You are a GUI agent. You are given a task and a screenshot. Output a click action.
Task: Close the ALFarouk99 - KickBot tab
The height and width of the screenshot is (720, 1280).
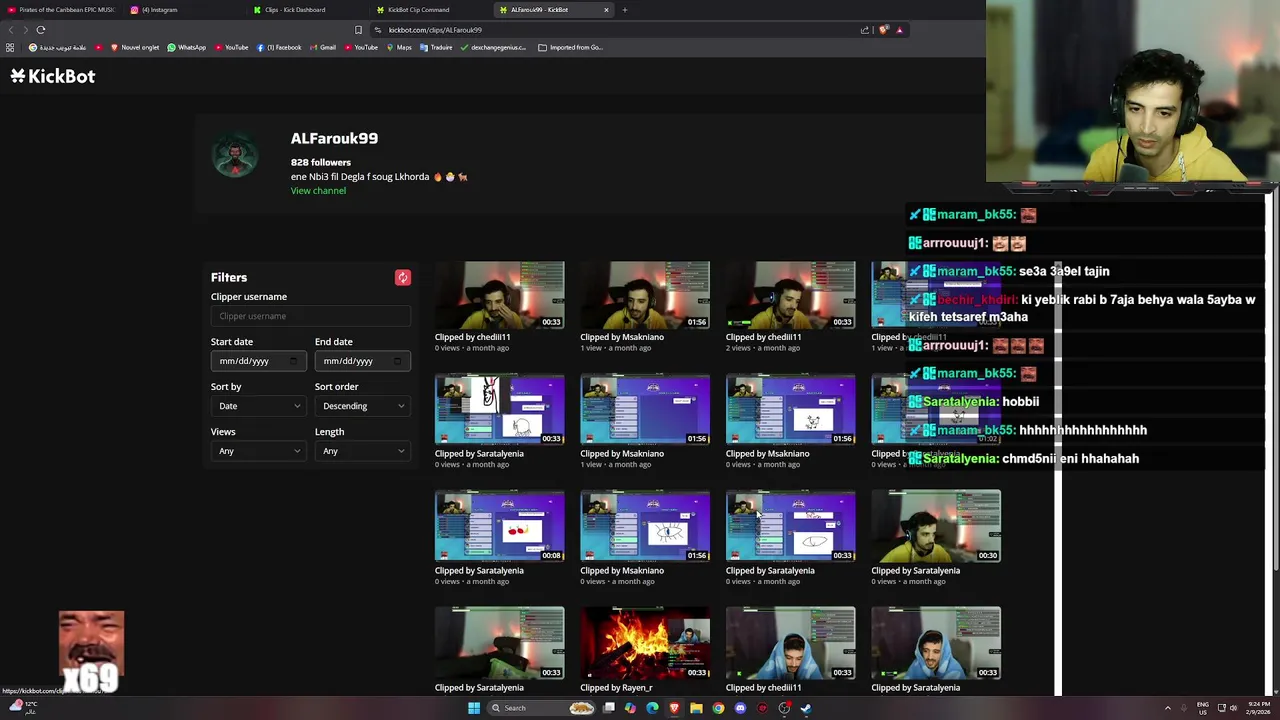tap(606, 10)
